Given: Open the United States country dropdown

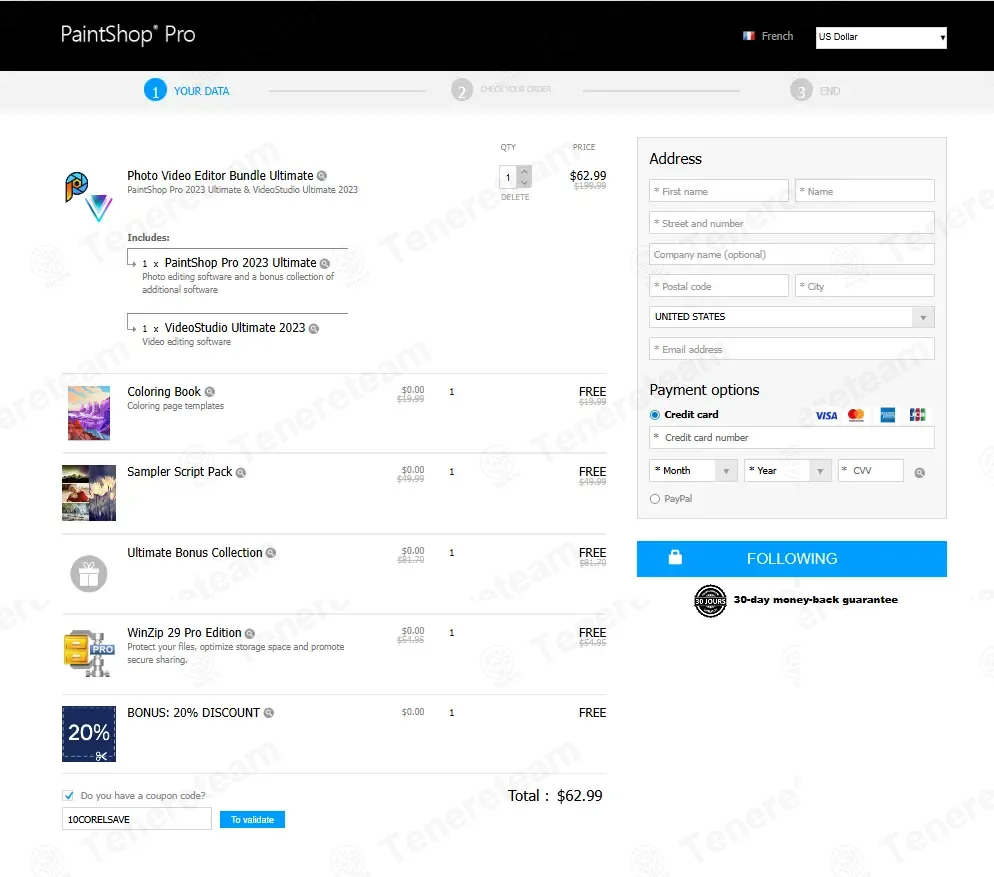Looking at the screenshot, I should [791, 317].
